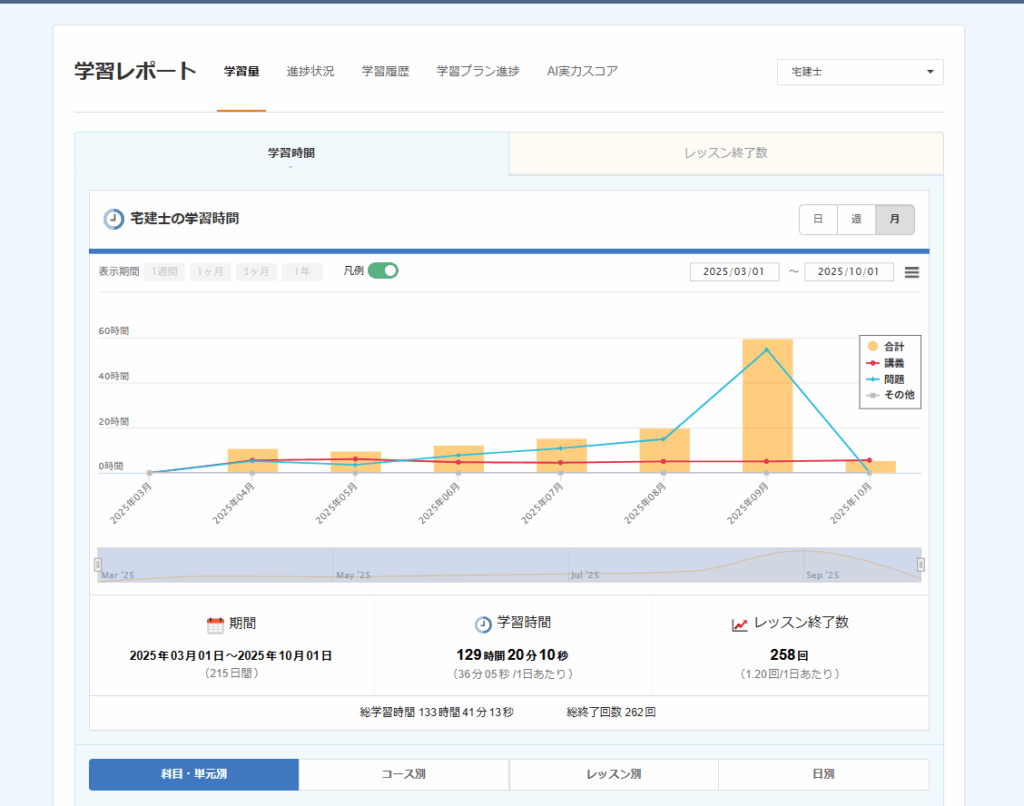
Task: Click the 2025年09月 orange bar in chart
Action: tap(767, 405)
